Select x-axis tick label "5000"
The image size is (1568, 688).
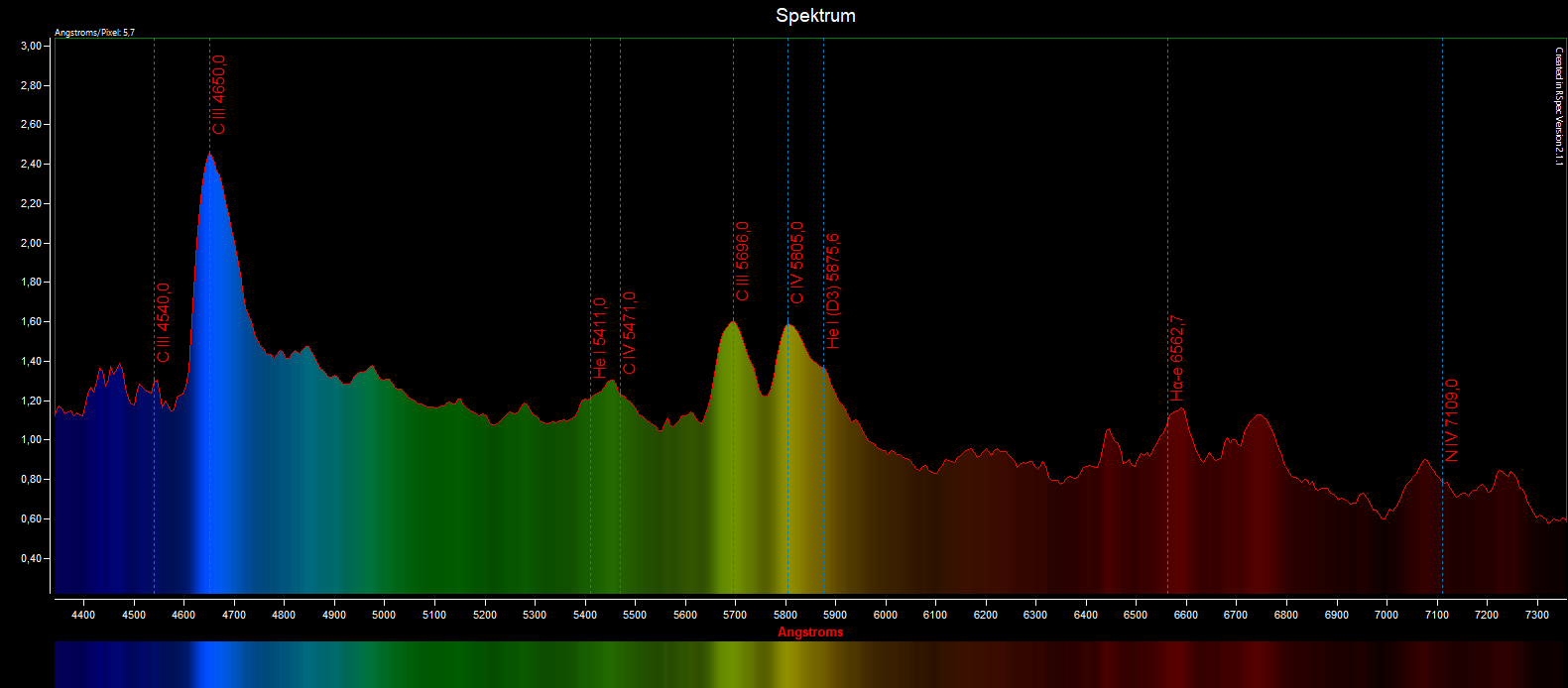click(384, 615)
